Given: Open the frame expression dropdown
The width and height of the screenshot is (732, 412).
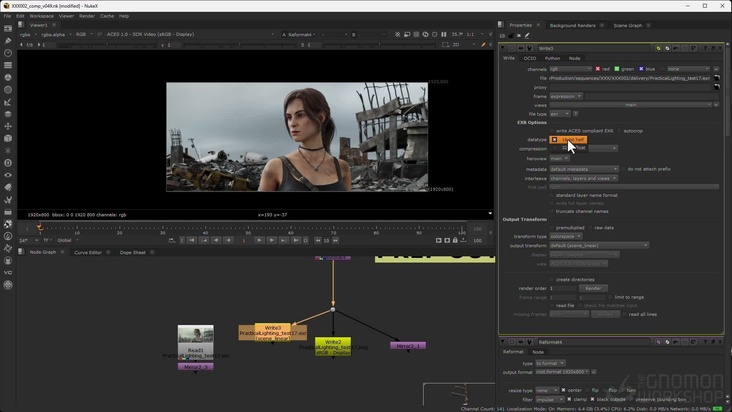Looking at the screenshot, I should (566, 96).
